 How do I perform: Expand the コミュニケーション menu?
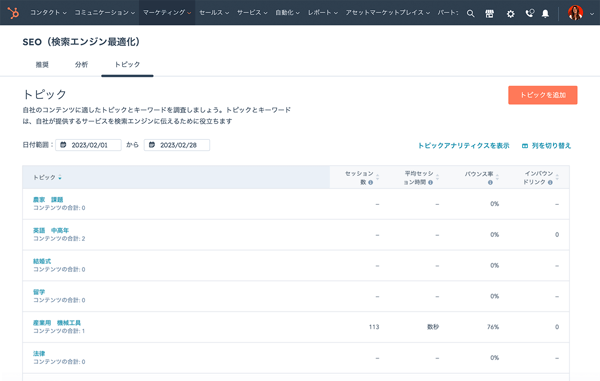tap(104, 13)
